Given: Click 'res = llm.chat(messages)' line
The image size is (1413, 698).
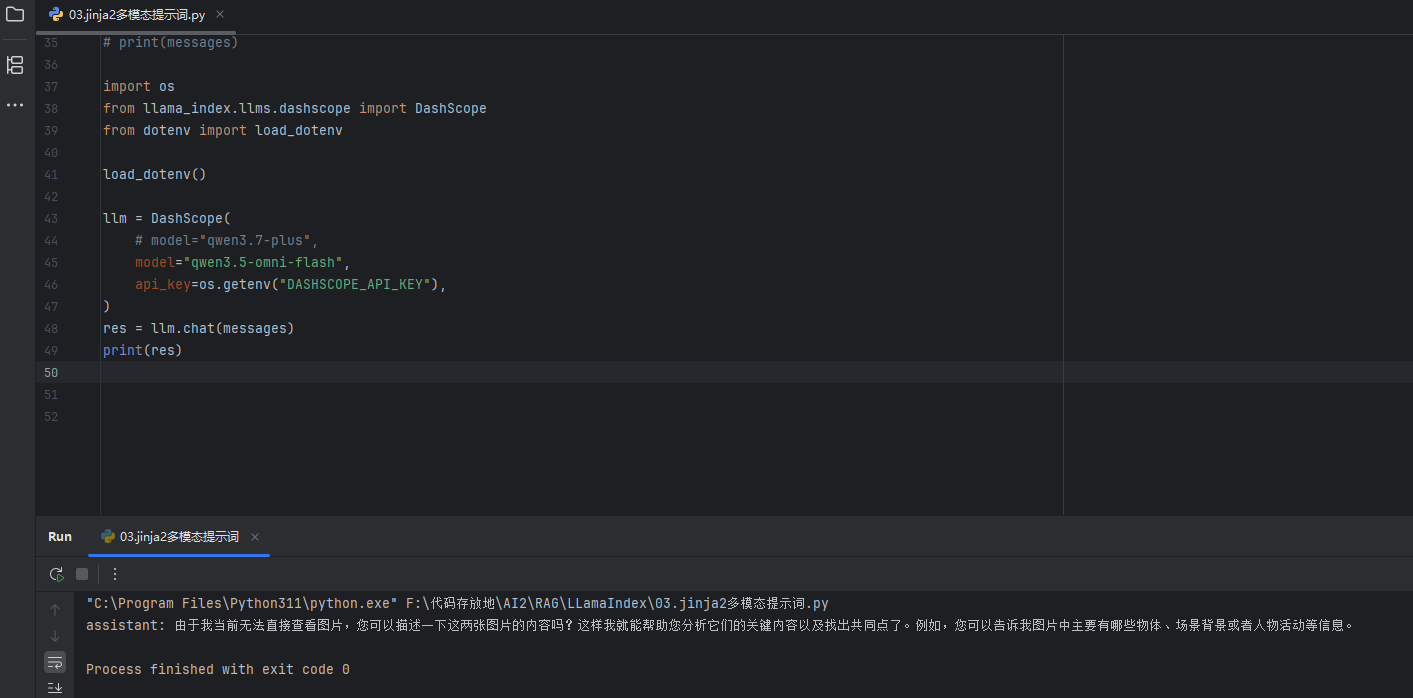Looking at the screenshot, I should (199, 328).
